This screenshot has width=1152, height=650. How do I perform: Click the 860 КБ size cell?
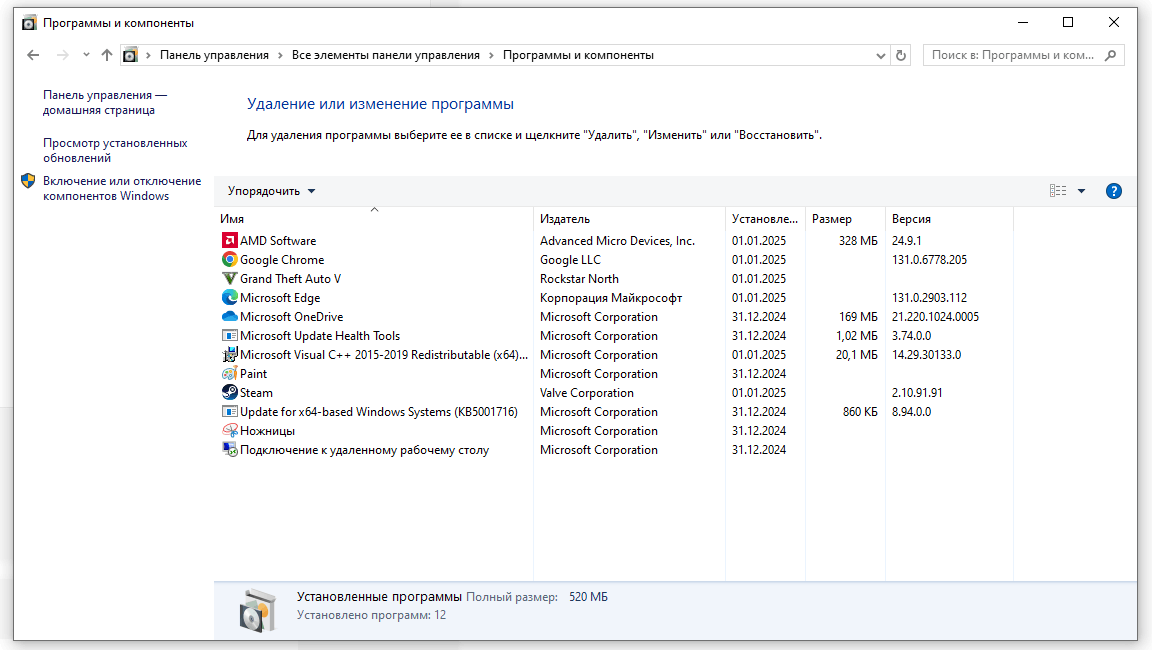(860, 412)
